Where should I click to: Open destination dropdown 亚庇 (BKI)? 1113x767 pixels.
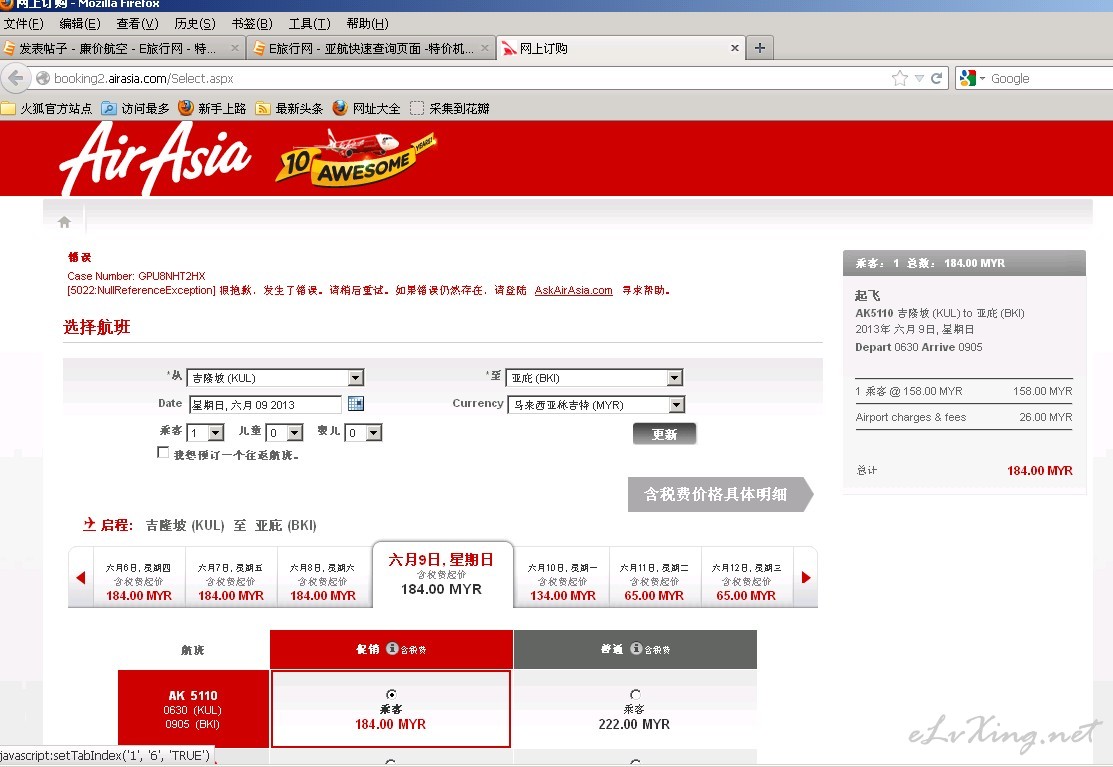coord(595,377)
